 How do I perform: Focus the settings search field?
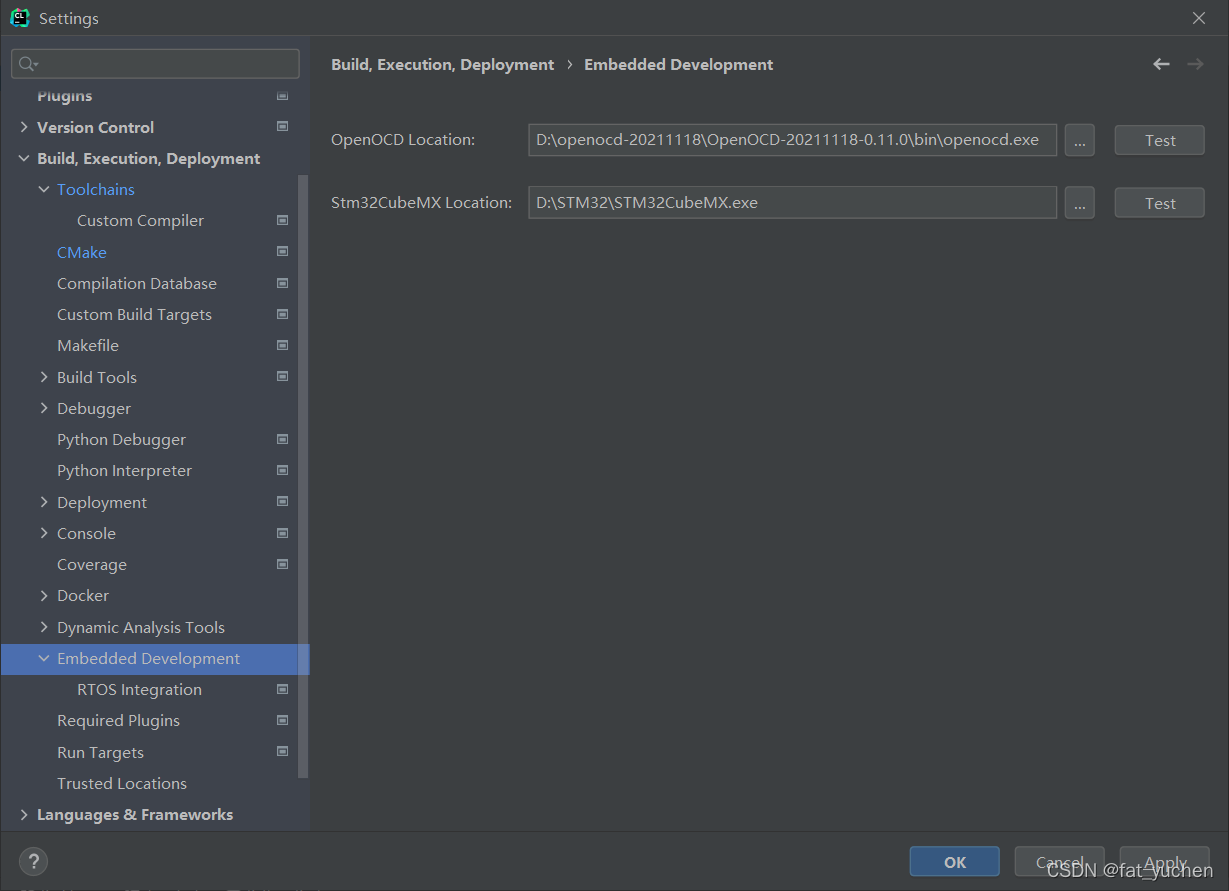point(155,64)
